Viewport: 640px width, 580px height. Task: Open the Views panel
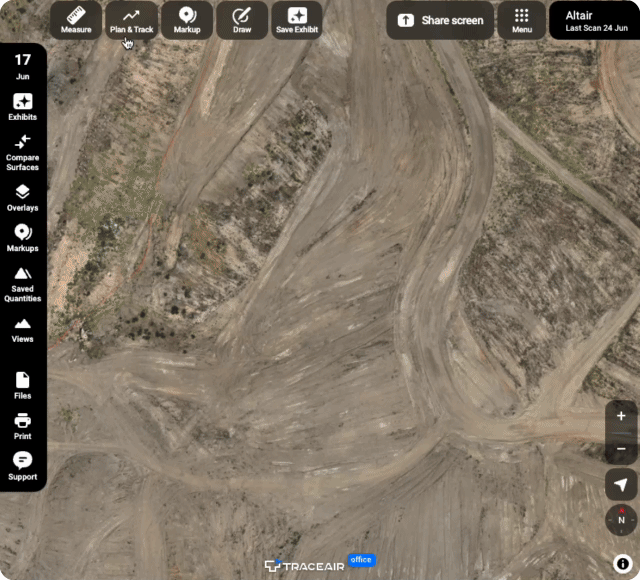coord(22,330)
